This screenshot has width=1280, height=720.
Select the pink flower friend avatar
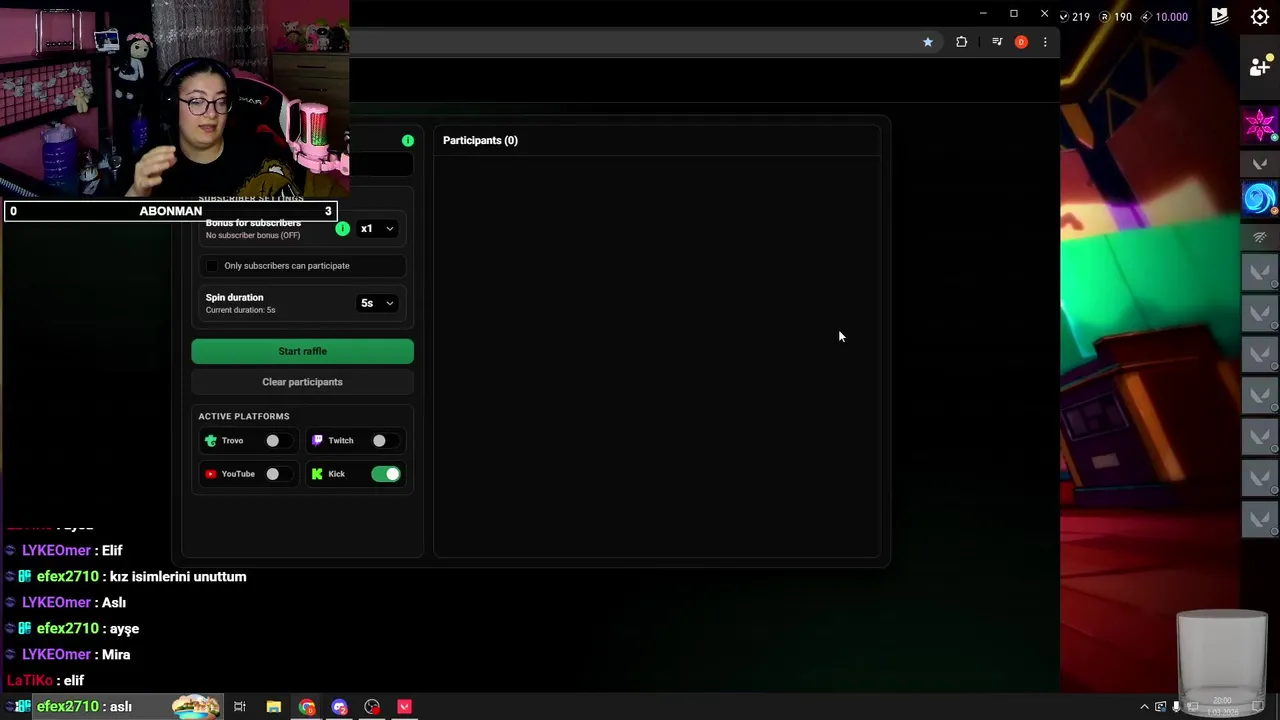point(1260,125)
